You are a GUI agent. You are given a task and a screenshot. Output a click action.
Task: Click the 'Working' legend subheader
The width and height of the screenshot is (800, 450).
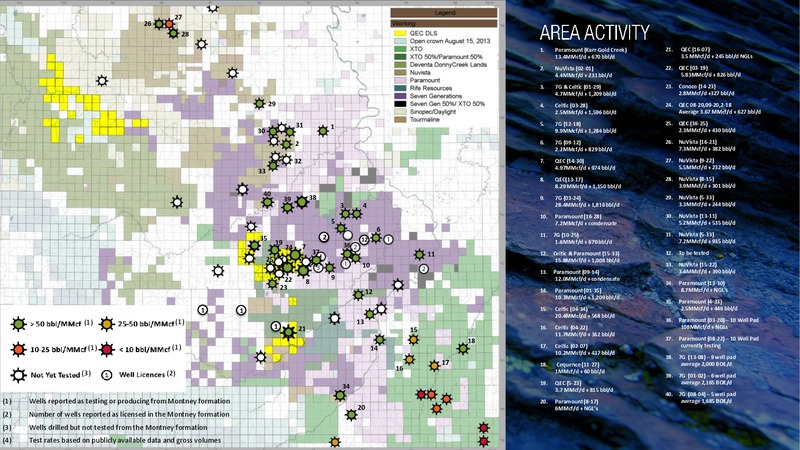click(444, 23)
